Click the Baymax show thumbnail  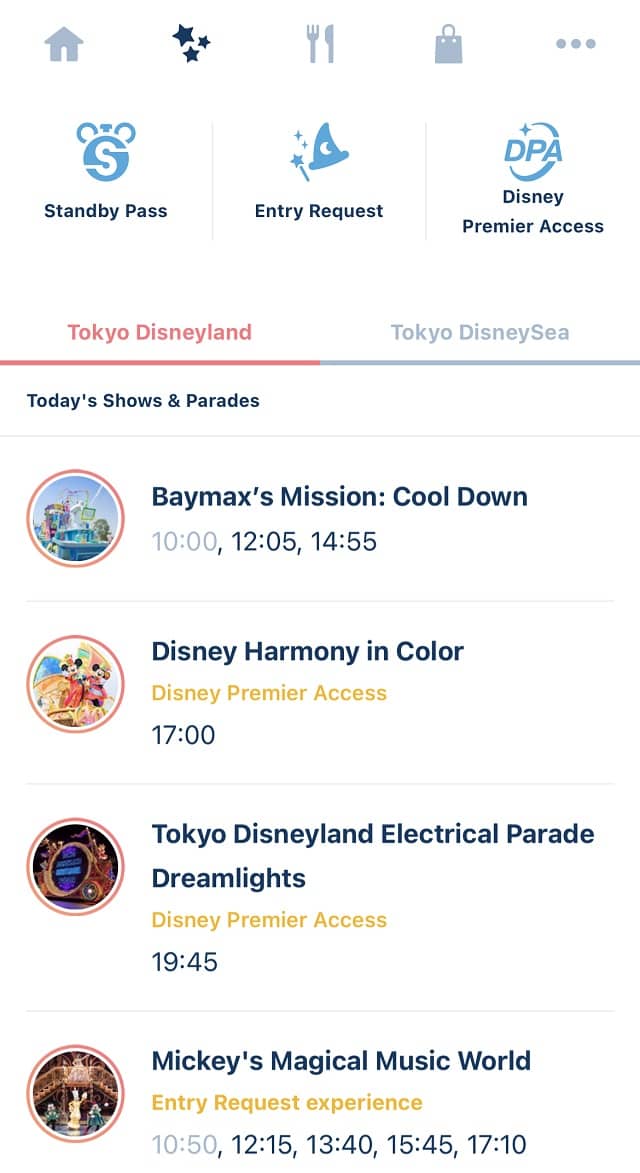pyautogui.click(x=76, y=518)
